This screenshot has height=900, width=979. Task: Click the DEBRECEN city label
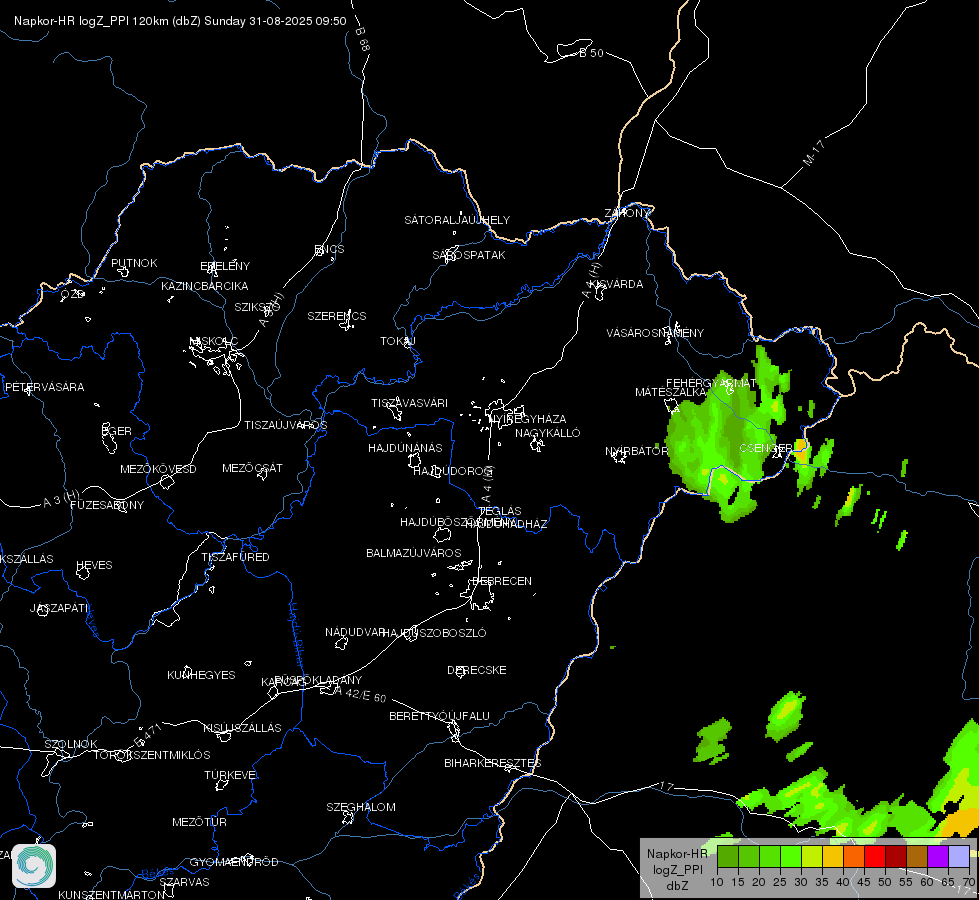502,581
